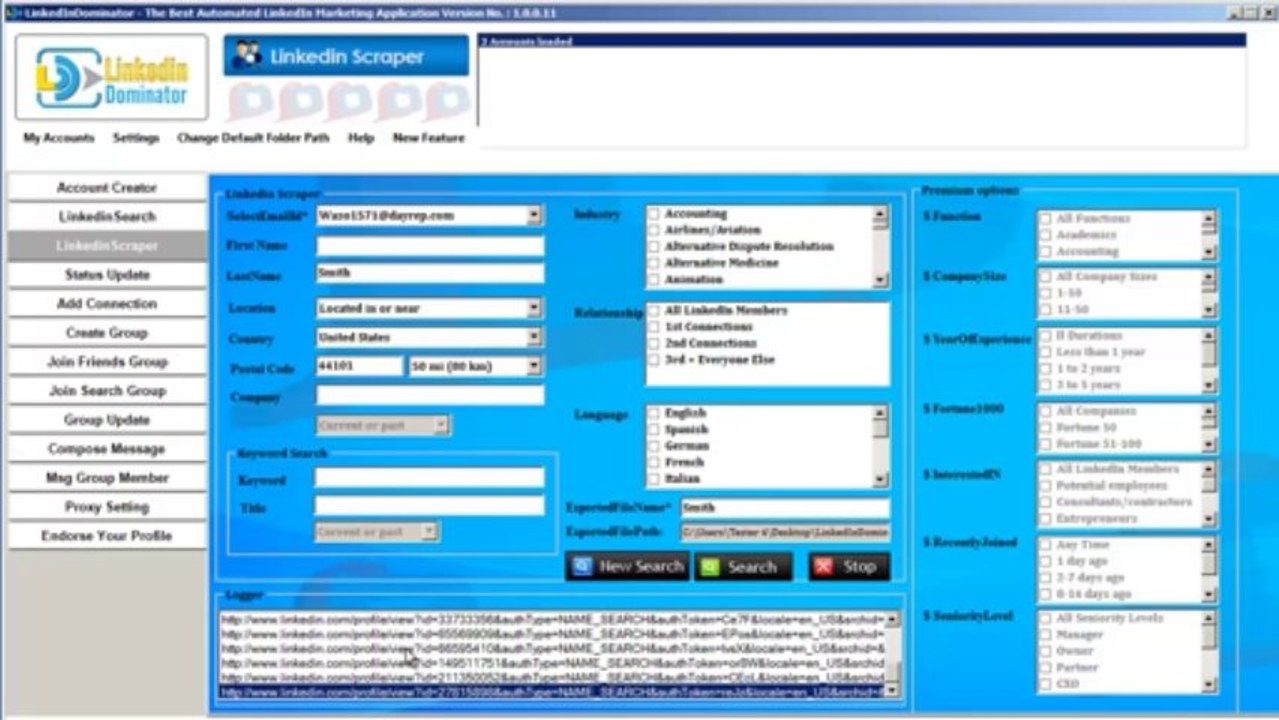
Task: Open the Join Friends Group section
Action: tap(107, 362)
